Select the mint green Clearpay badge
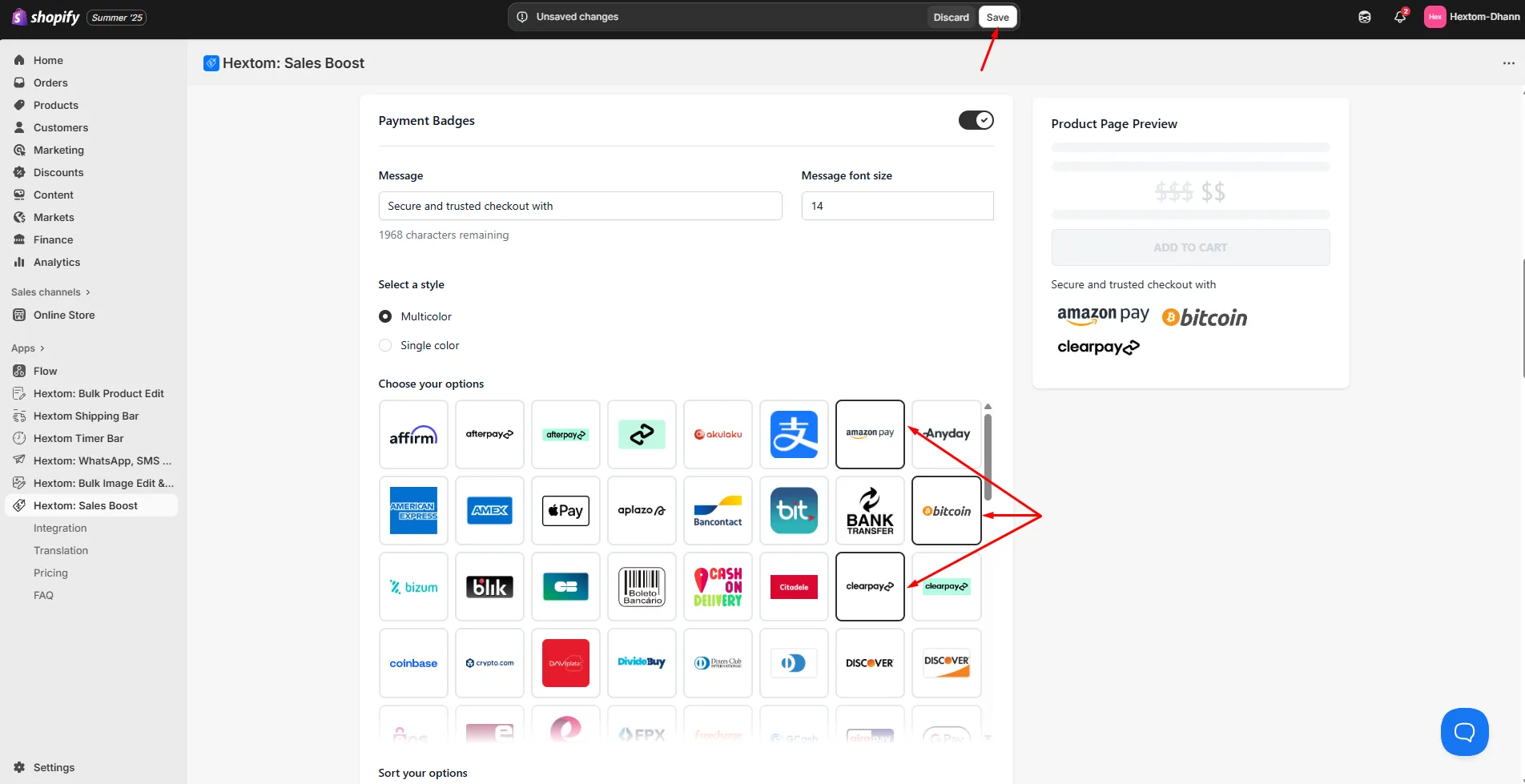This screenshot has height=784, width=1525. pyautogui.click(x=946, y=586)
